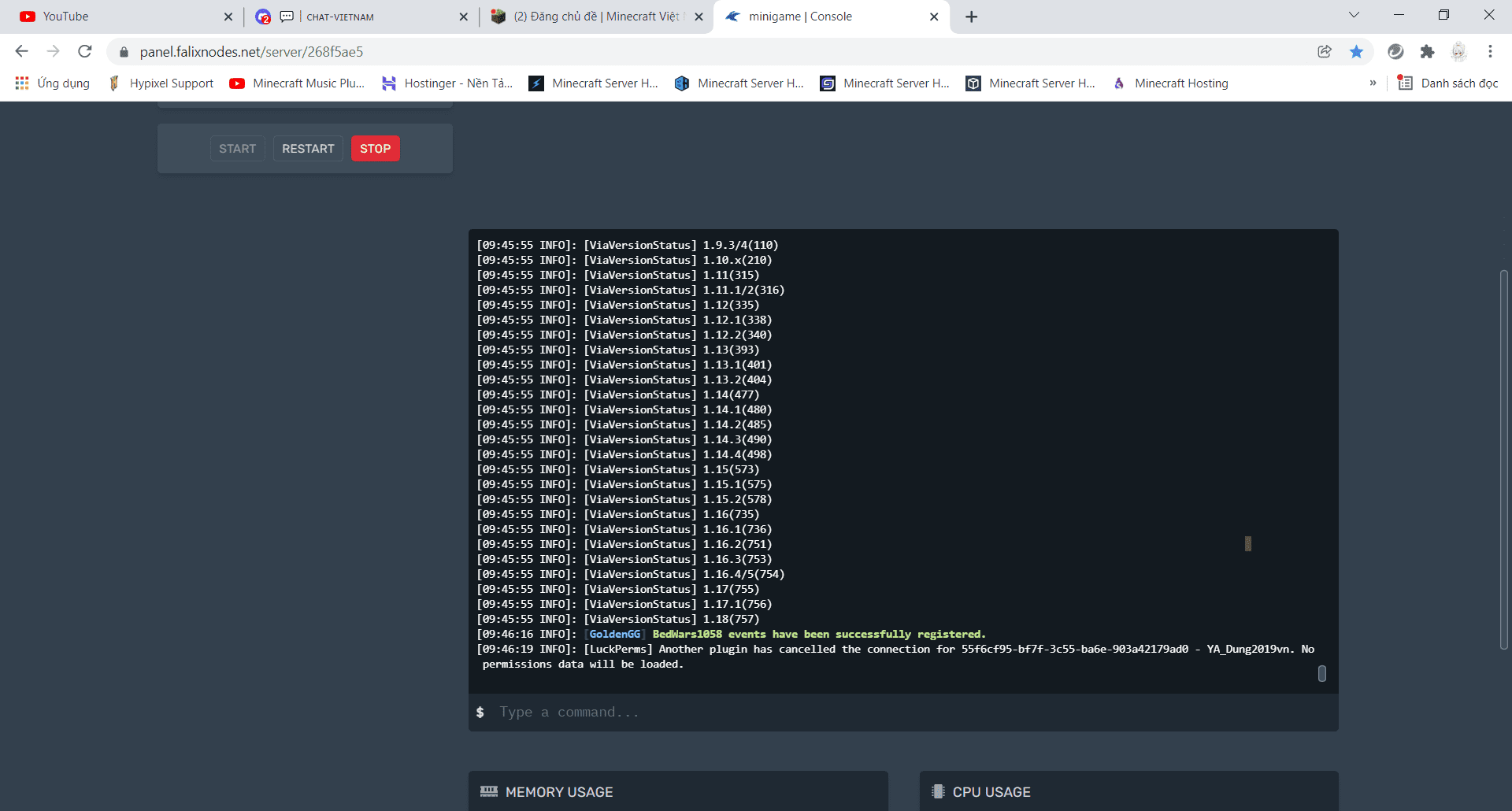Click the RESTART server button
Image resolution: width=1512 pixels, height=811 pixels.
[x=308, y=149]
